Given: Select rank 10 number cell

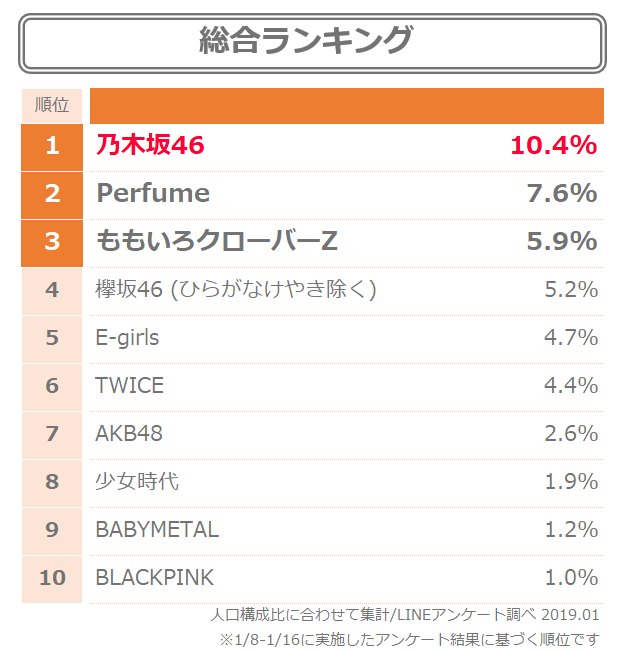Looking at the screenshot, I should coord(52,579).
